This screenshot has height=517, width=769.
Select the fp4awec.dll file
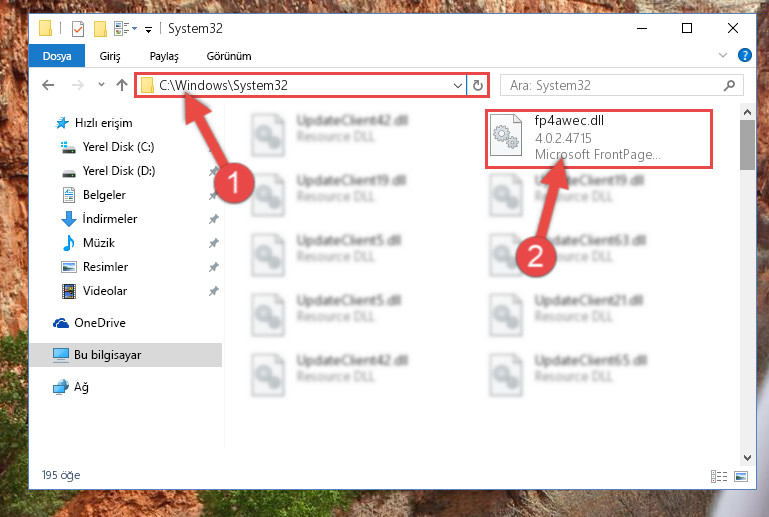point(598,139)
